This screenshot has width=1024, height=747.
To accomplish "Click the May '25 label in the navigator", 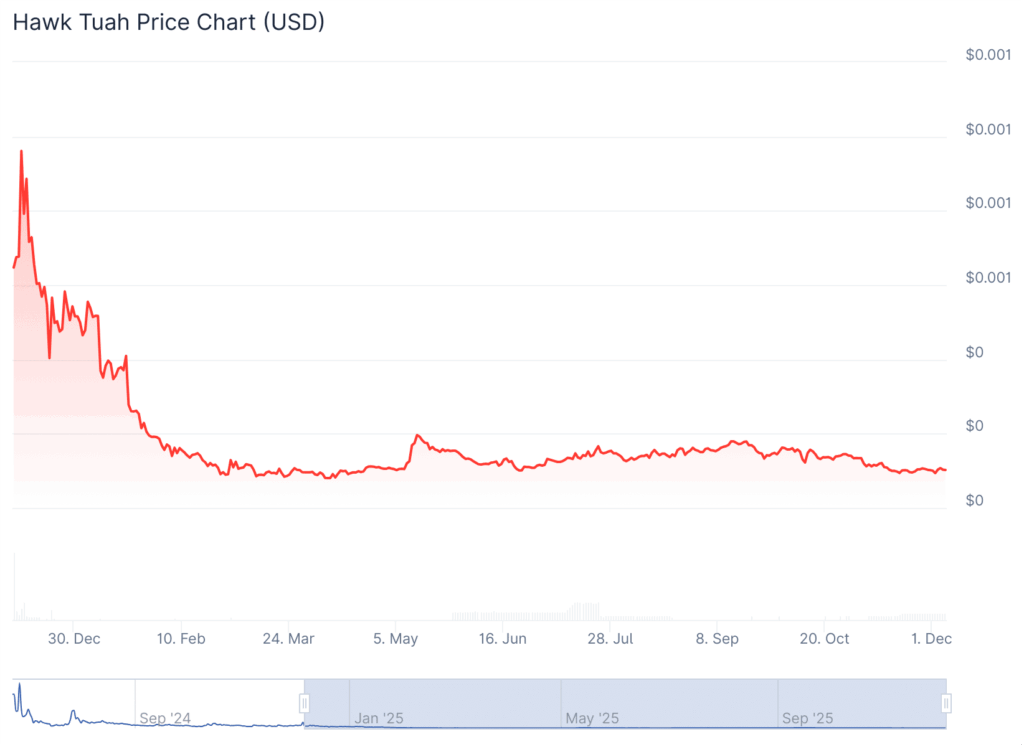I will coord(593,718).
